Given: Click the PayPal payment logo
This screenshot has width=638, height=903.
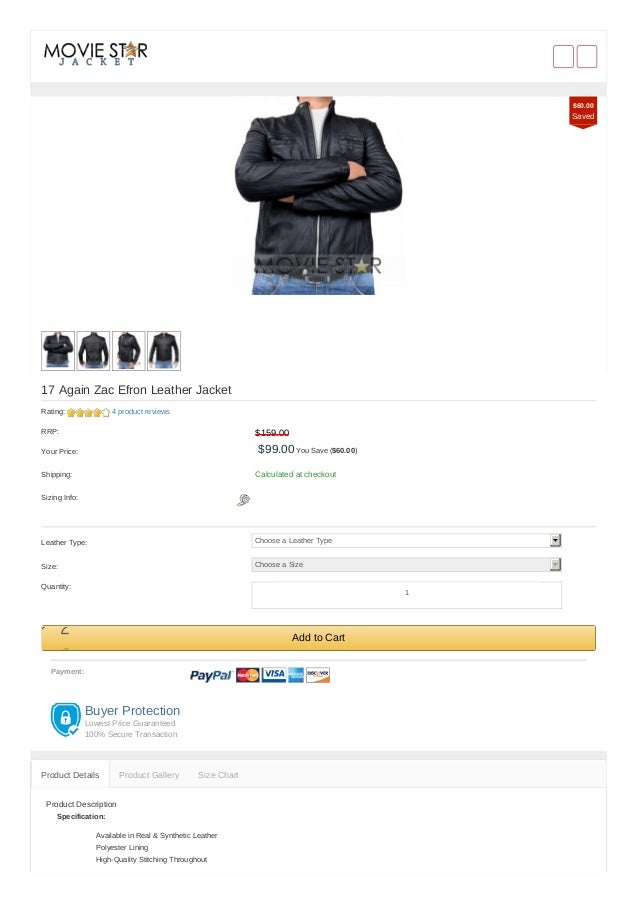Looking at the screenshot, I should point(211,675).
